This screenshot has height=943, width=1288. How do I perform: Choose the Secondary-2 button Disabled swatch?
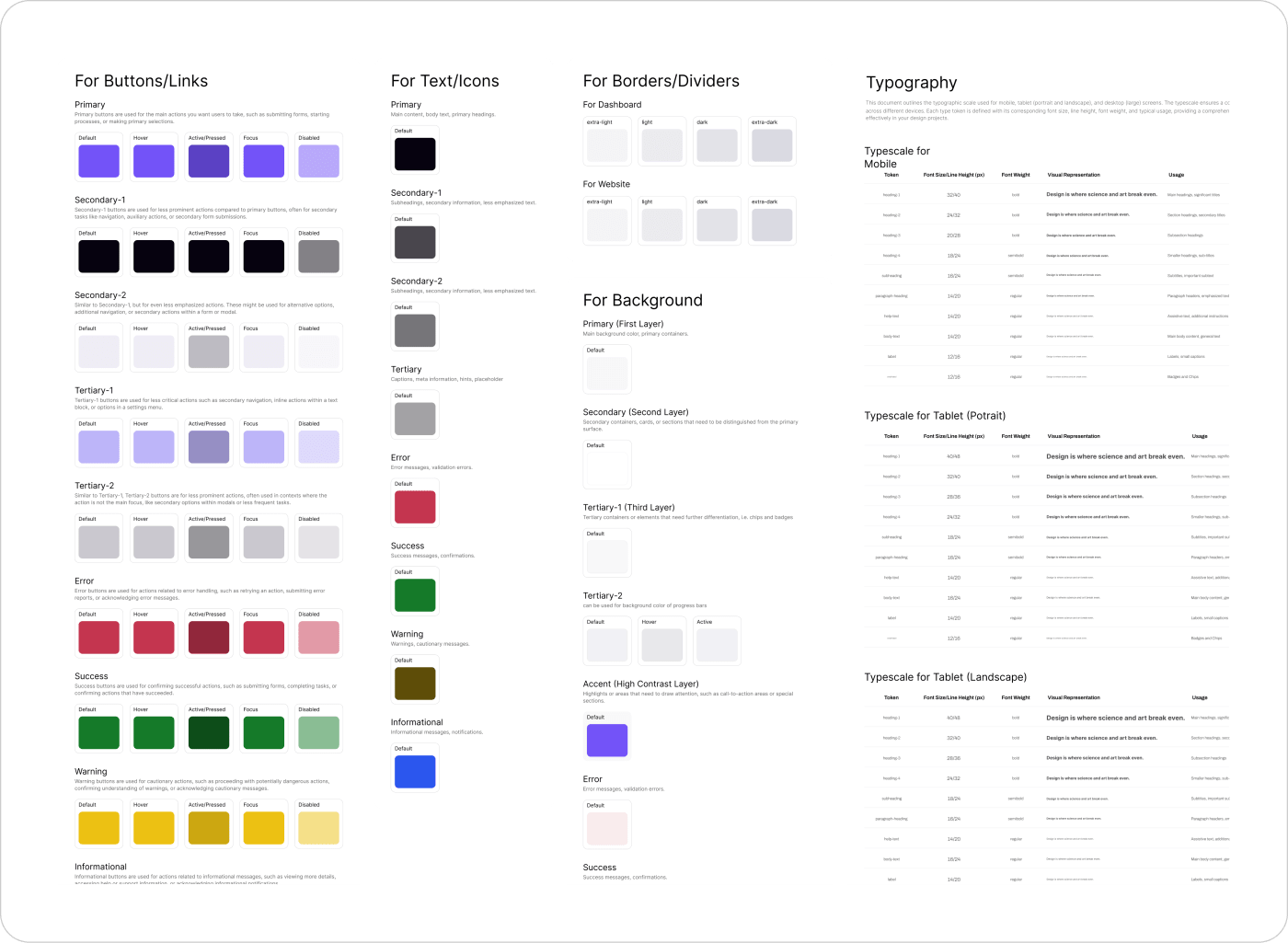point(318,351)
